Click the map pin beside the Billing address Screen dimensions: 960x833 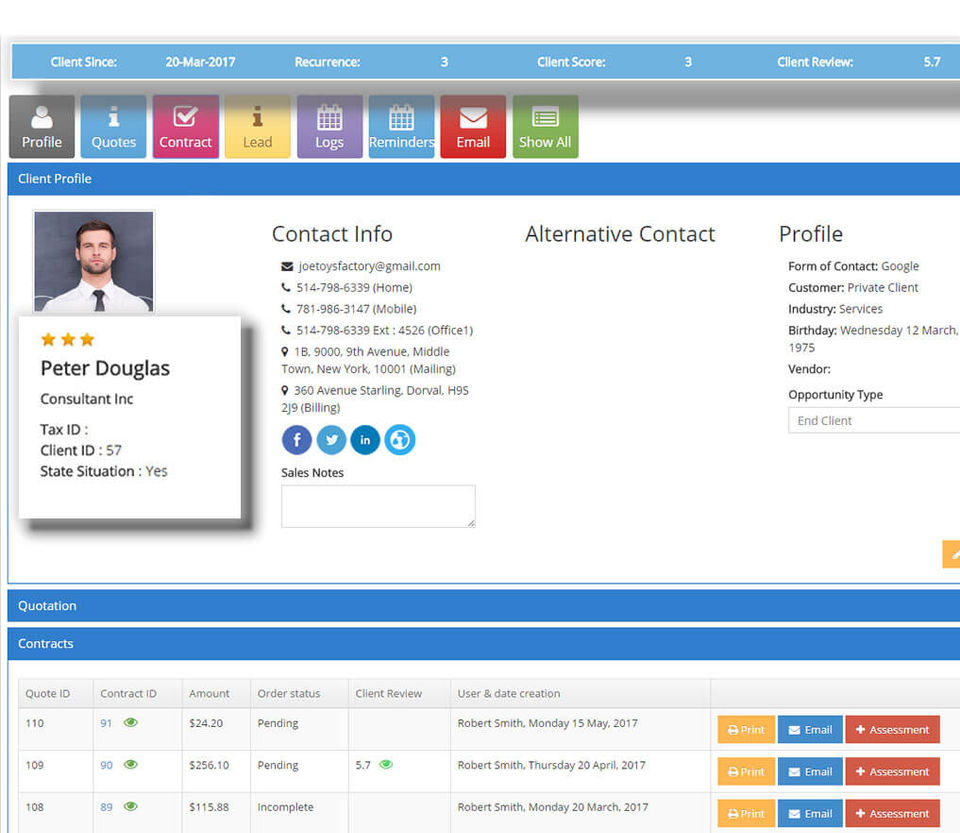[285, 390]
